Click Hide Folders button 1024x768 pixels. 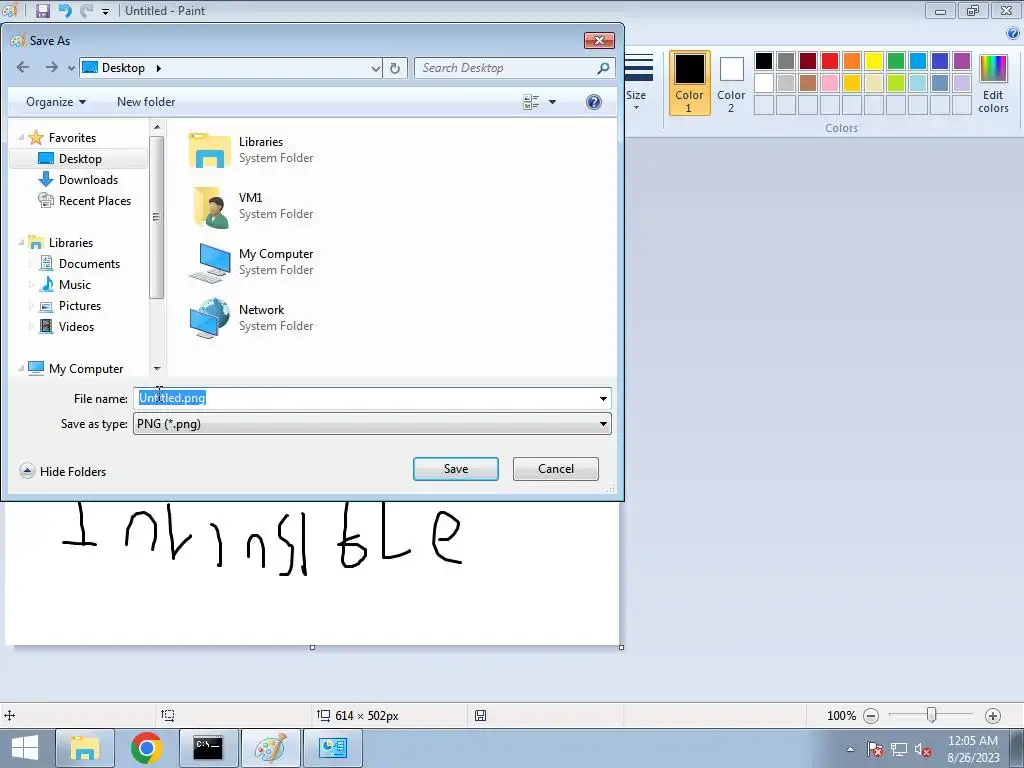pos(63,472)
